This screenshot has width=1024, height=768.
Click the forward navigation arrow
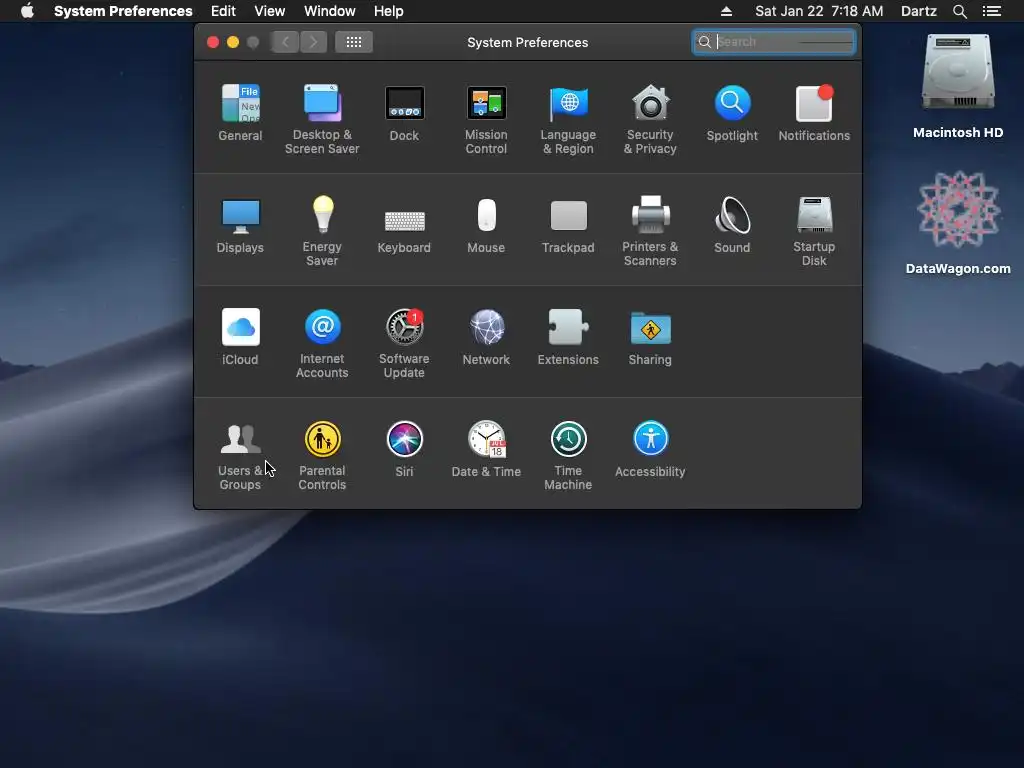(x=313, y=42)
